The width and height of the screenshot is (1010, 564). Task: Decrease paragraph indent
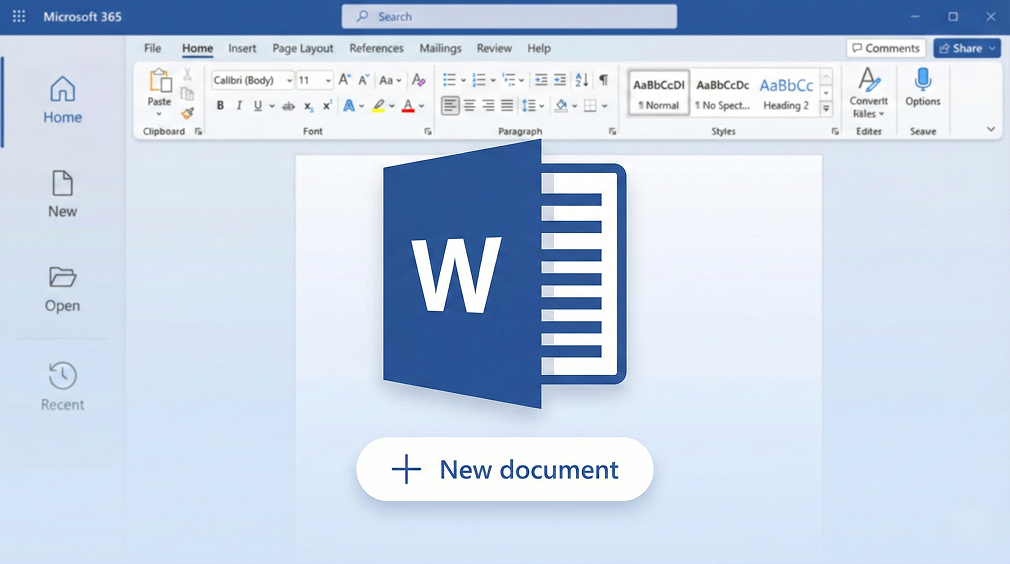click(541, 80)
